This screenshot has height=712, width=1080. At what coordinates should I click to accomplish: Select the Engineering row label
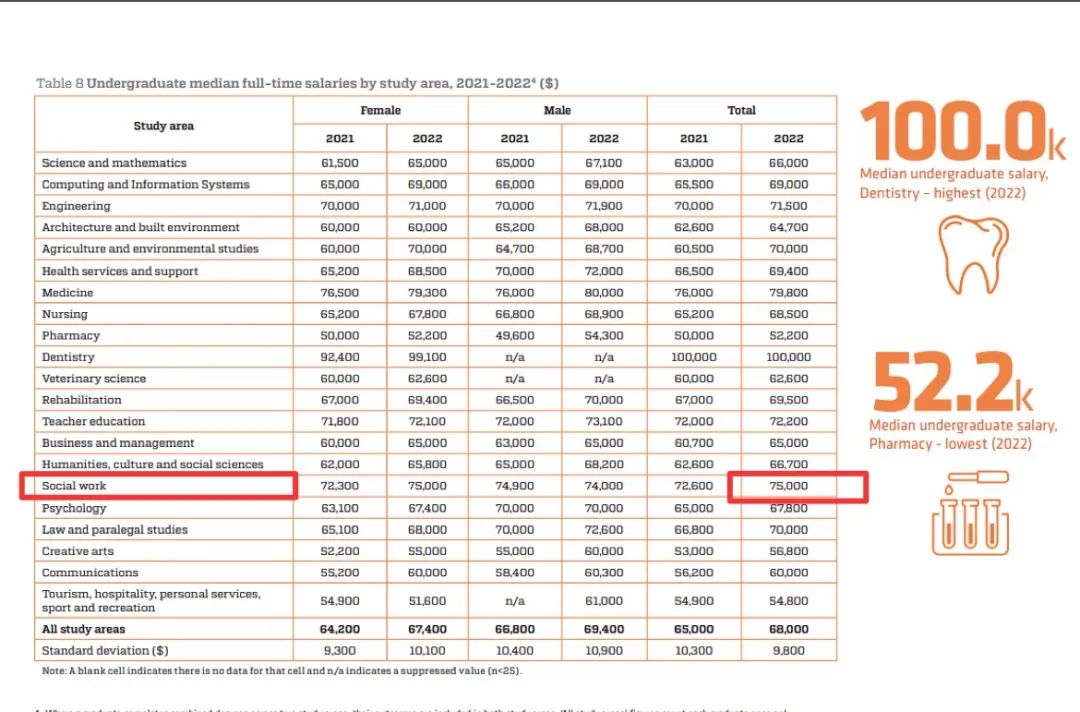[x=76, y=206]
